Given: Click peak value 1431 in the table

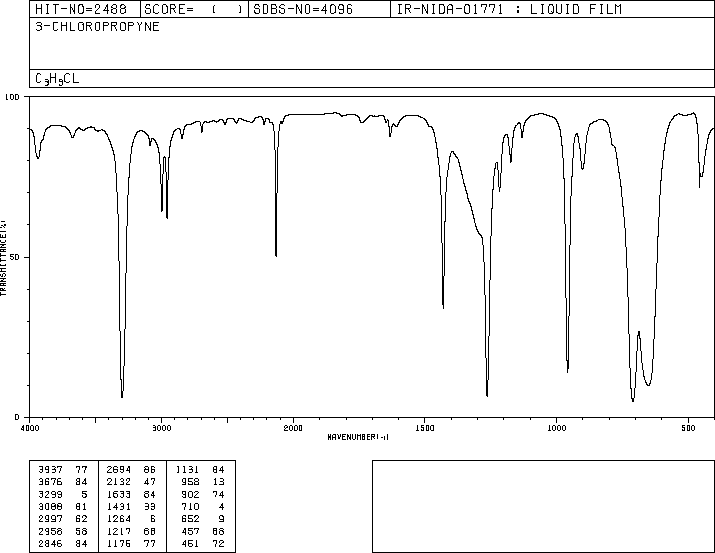Looking at the screenshot, I should click(119, 506).
